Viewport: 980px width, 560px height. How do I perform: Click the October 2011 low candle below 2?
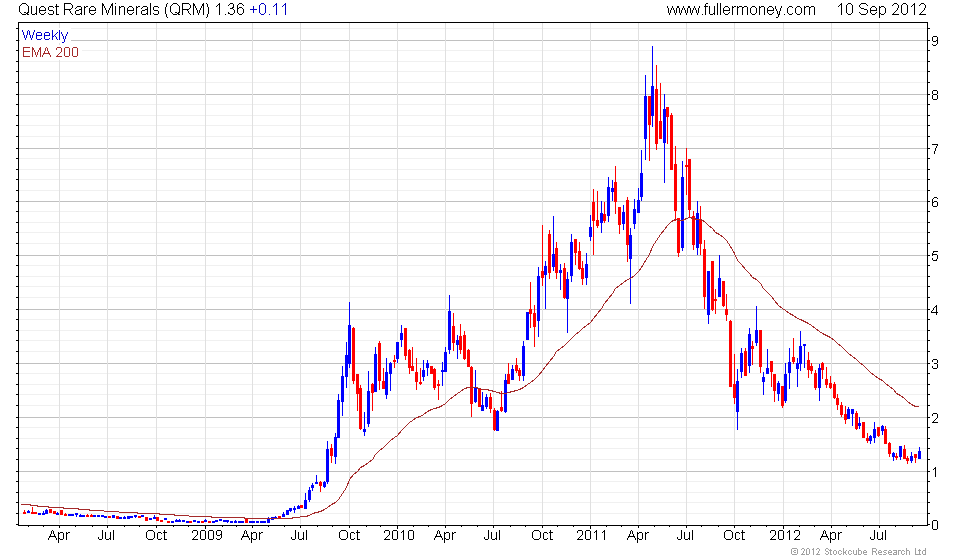738,397
